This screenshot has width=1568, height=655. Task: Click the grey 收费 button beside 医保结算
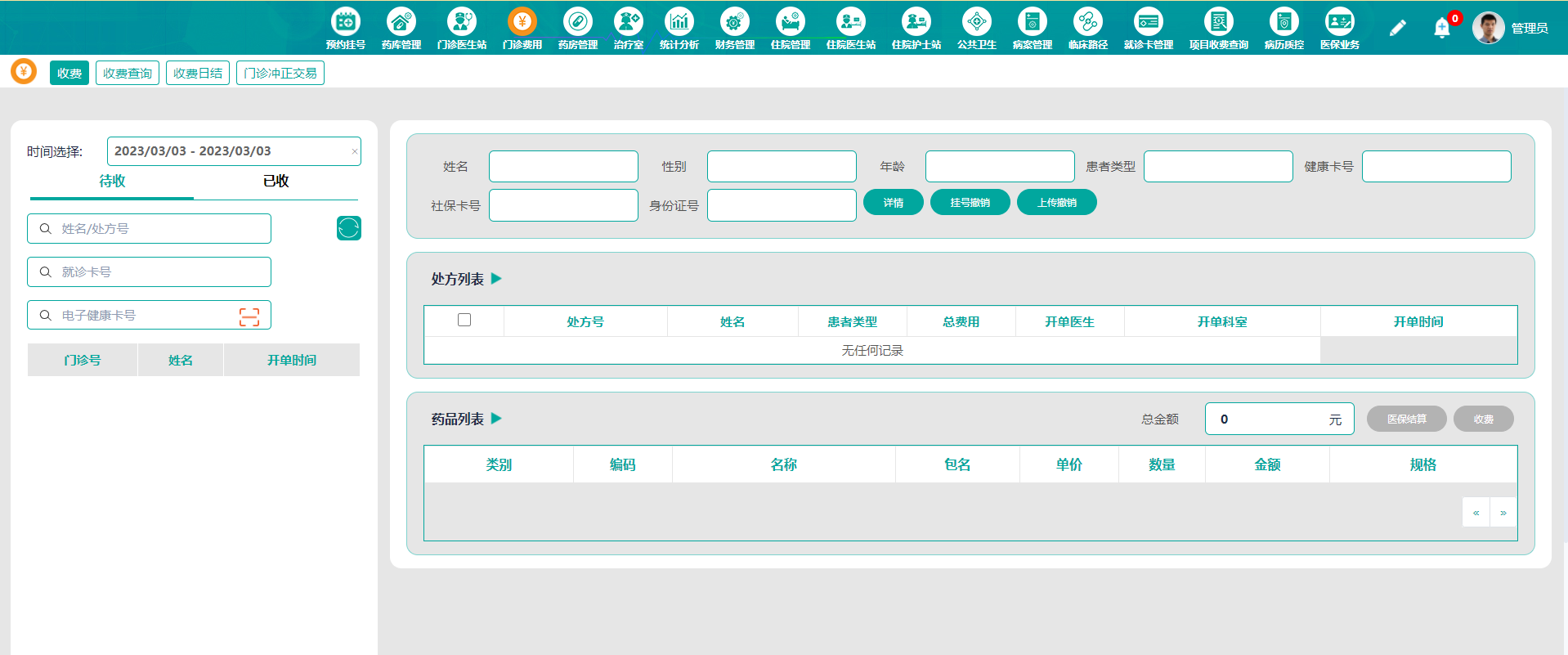pyautogui.click(x=1484, y=419)
